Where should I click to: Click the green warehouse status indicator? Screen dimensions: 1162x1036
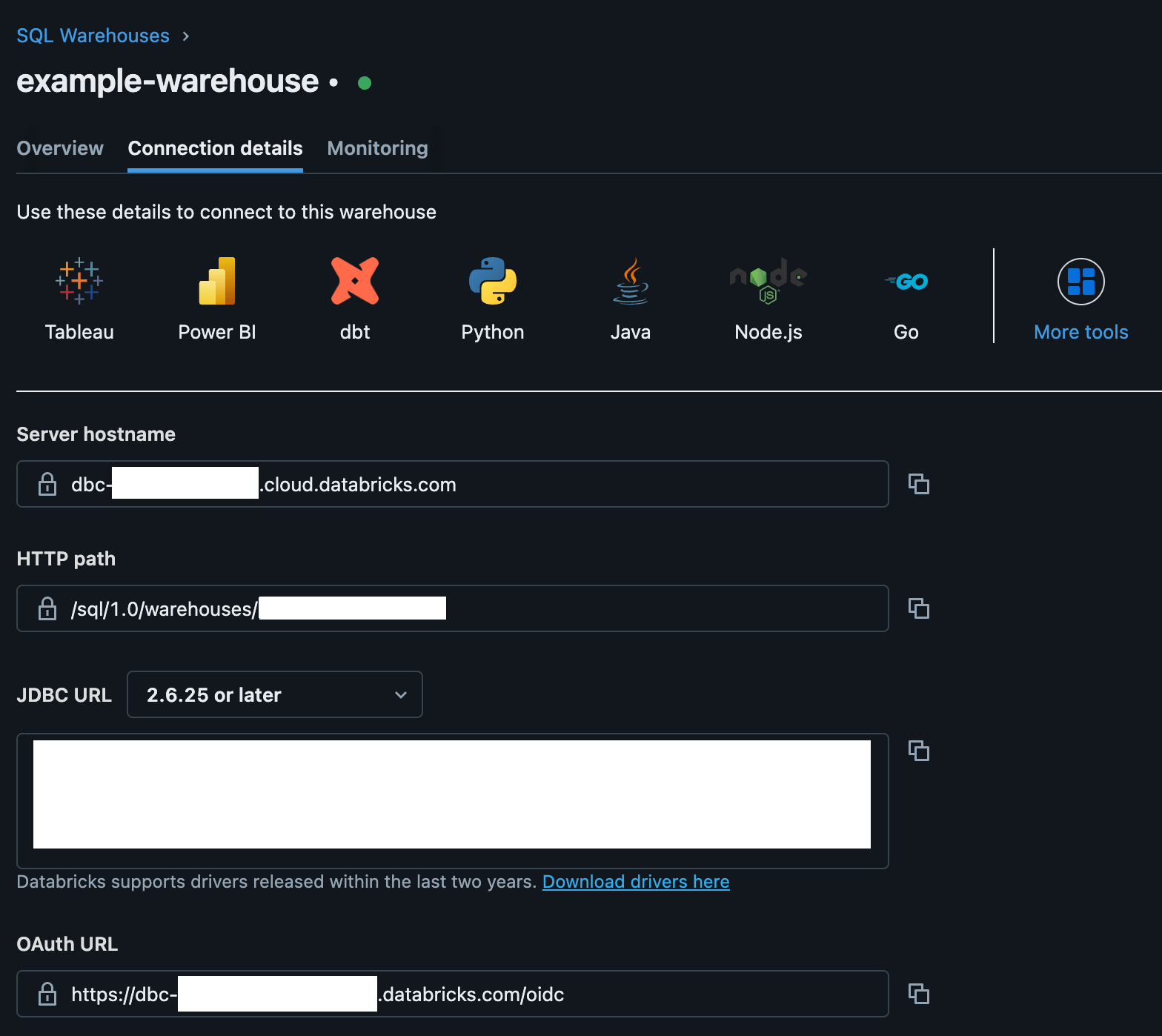pos(364,83)
